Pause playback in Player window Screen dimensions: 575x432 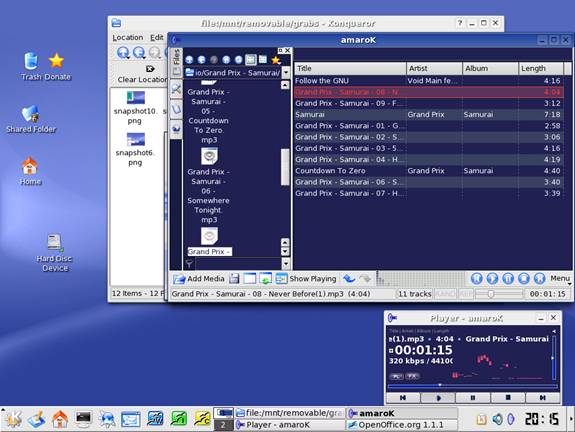click(x=473, y=398)
